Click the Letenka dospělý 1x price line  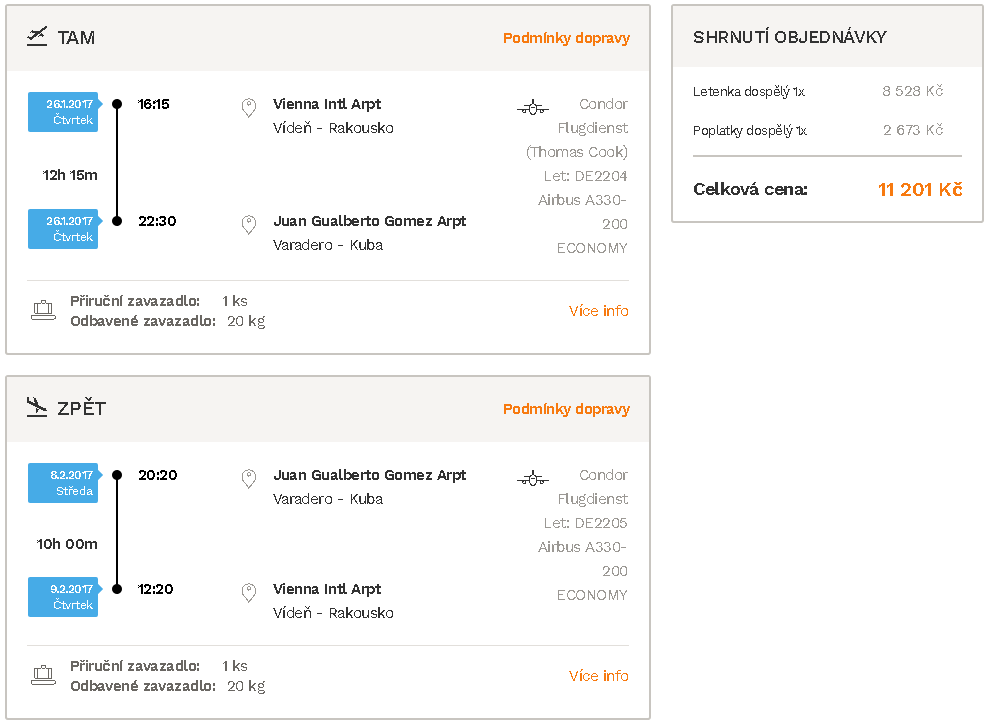click(817, 91)
